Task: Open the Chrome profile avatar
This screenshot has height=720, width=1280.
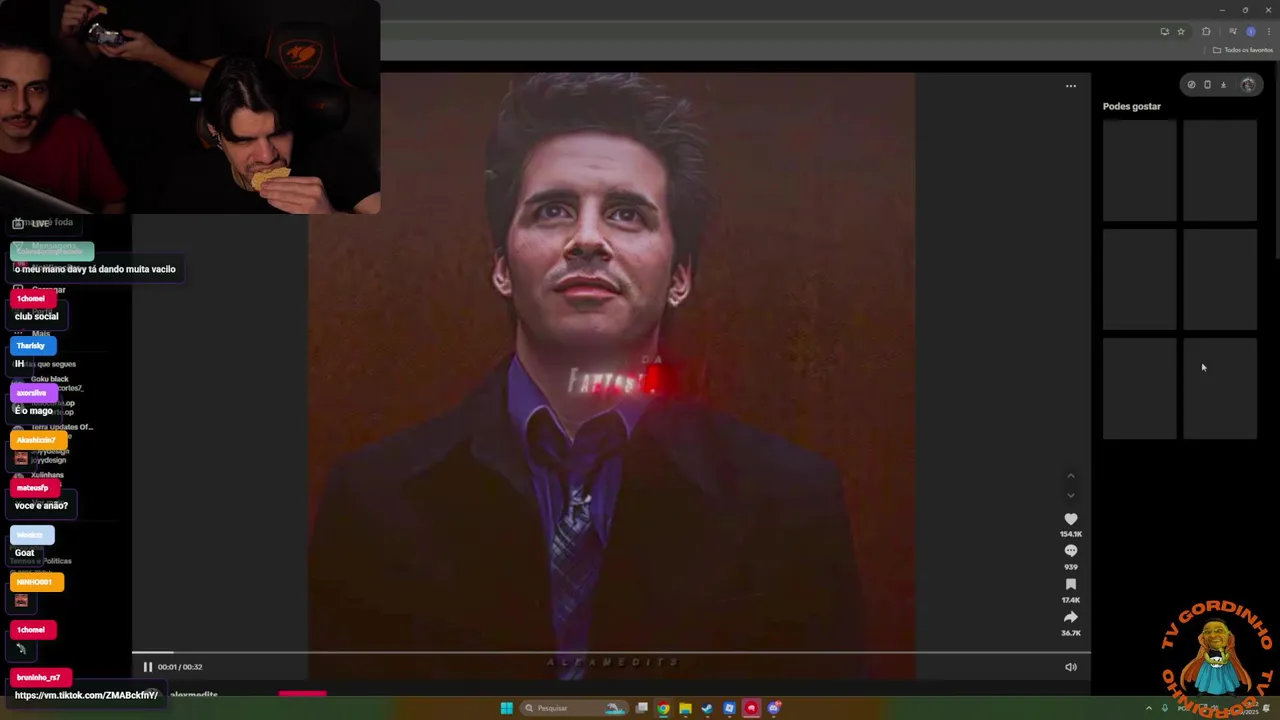Action: [1250, 31]
